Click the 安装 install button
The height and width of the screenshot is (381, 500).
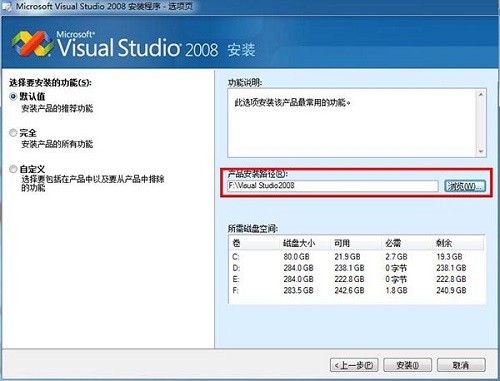point(407,365)
